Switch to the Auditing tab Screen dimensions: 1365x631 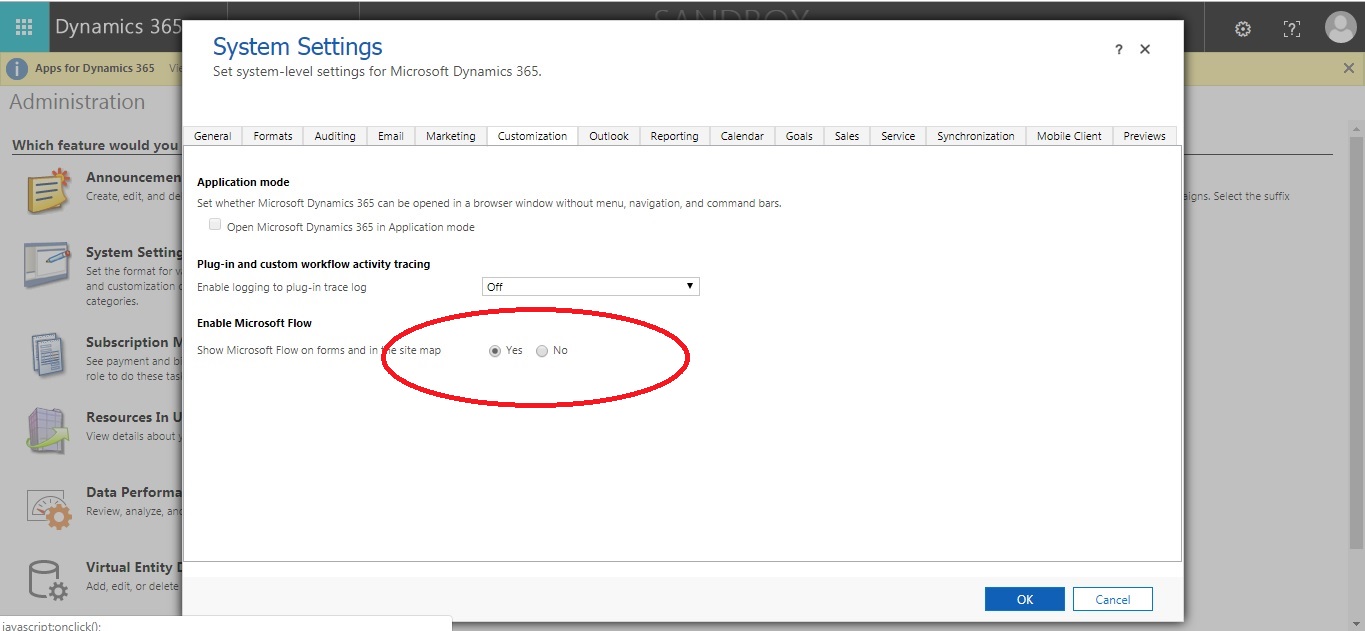coord(335,136)
